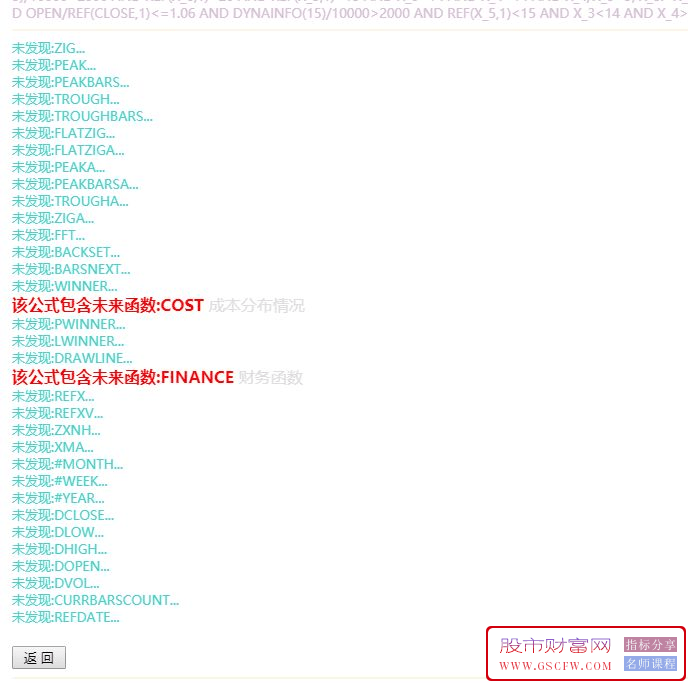Select the text 未发现:FLATZIGA...
The height and width of the screenshot is (683, 688).
68,150
